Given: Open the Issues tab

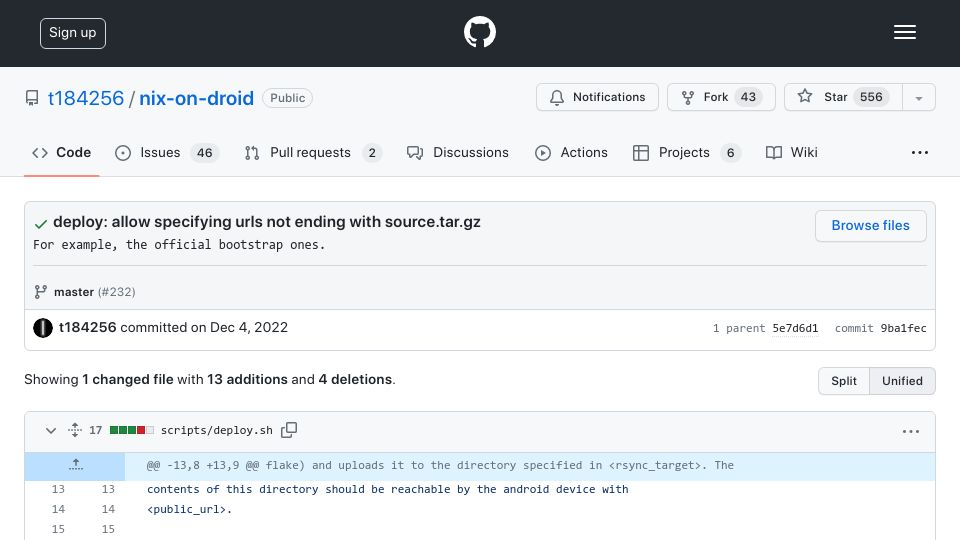Looking at the screenshot, I should pyautogui.click(x=167, y=152).
